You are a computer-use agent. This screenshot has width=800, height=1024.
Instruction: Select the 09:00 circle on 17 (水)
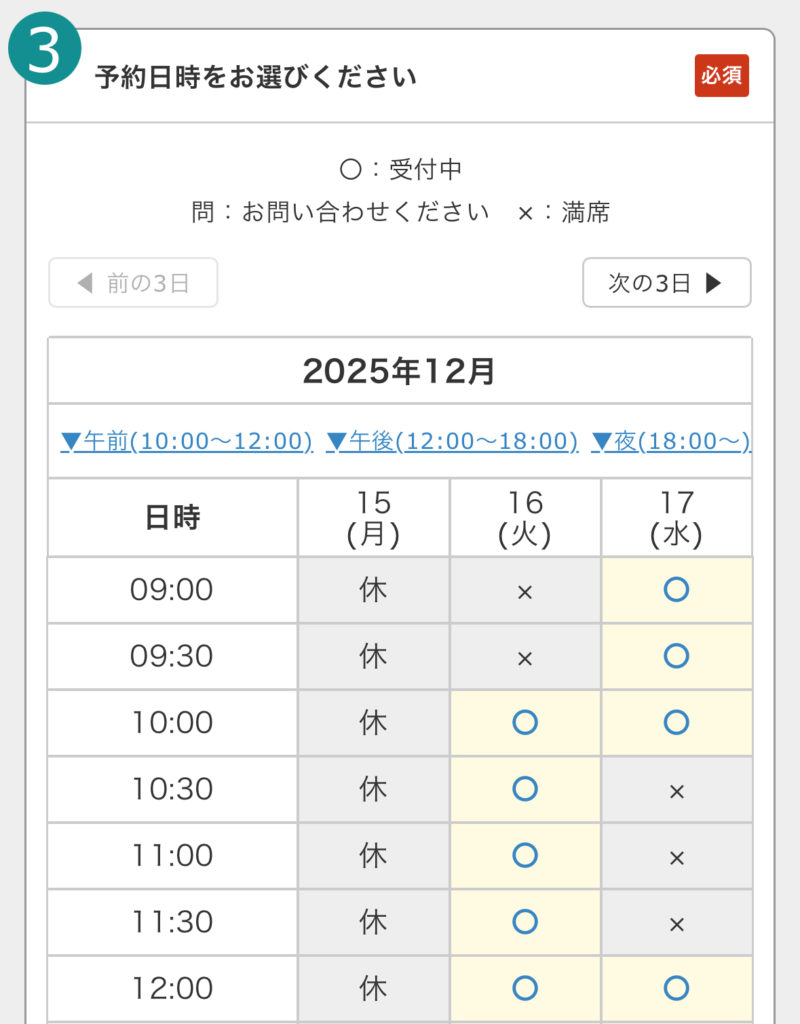tap(676, 590)
